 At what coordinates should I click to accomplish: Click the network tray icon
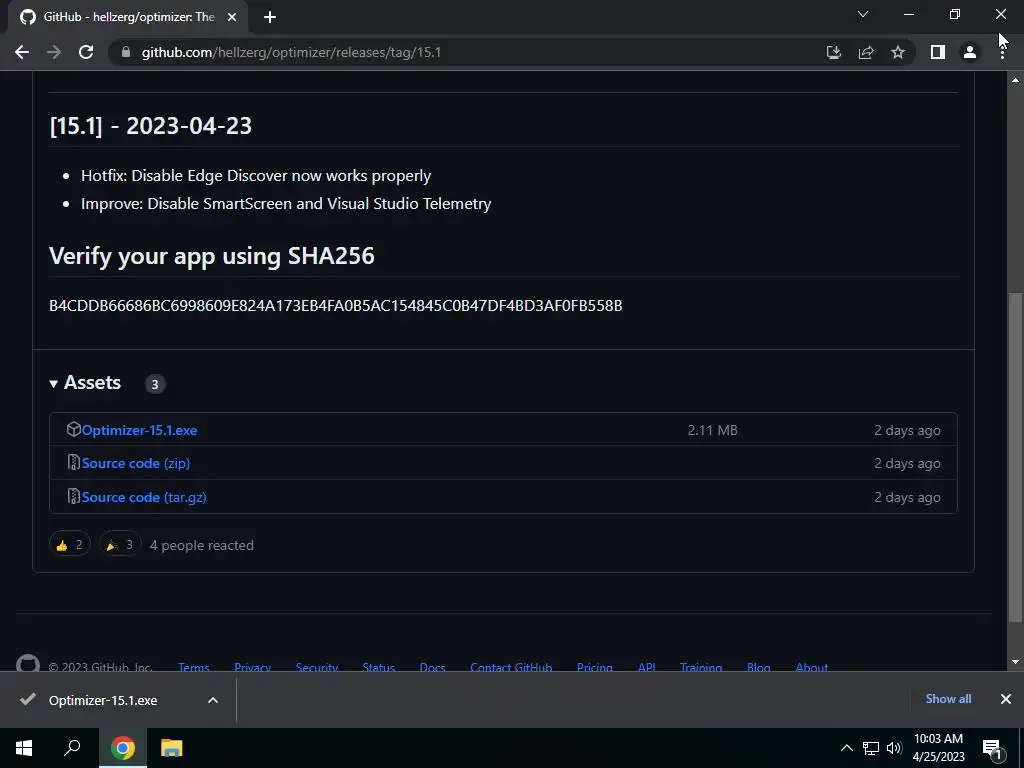click(x=871, y=748)
